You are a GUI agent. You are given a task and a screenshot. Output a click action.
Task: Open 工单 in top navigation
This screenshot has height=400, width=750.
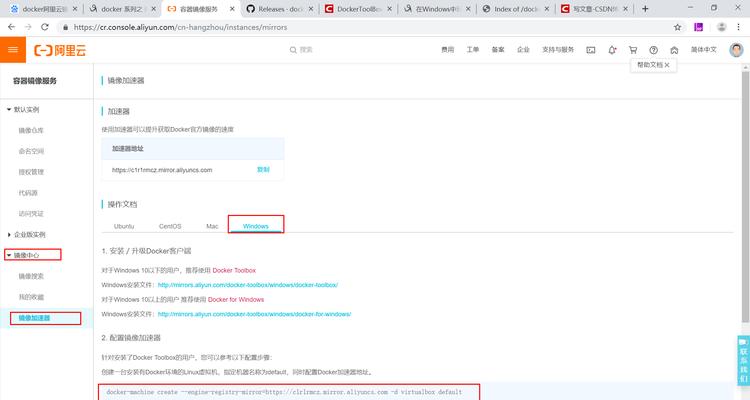pyautogui.click(x=473, y=50)
